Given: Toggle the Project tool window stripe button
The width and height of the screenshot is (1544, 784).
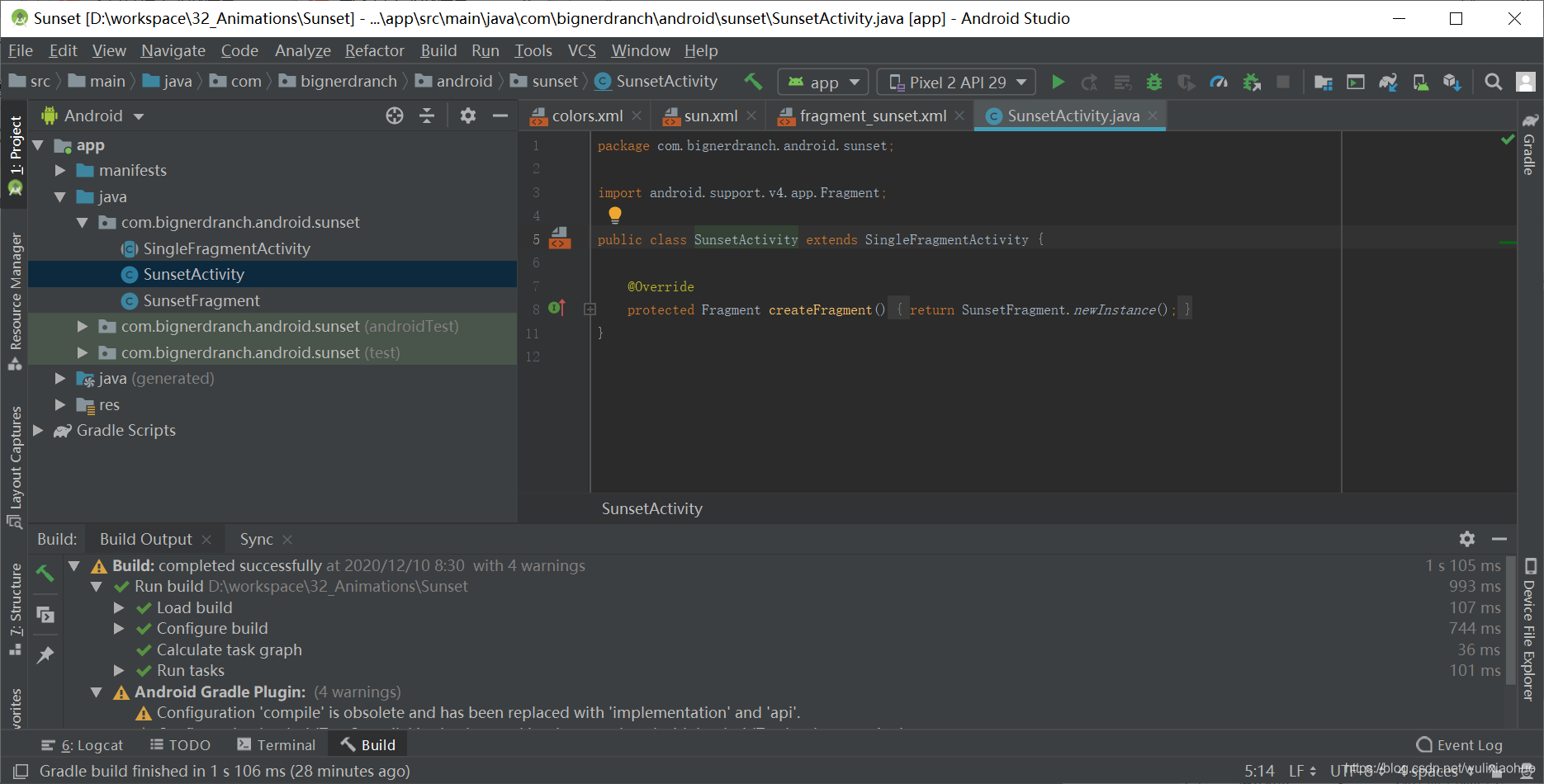Looking at the screenshot, I should pos(15,155).
